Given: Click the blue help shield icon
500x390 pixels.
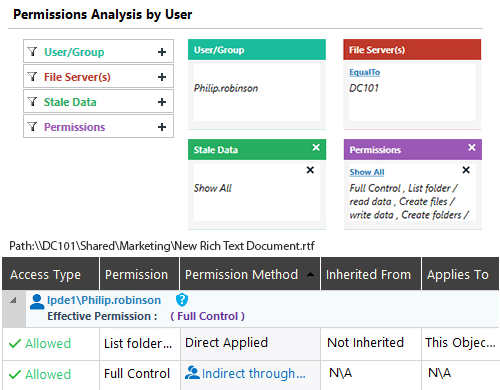Looking at the screenshot, I should click(x=182, y=300).
